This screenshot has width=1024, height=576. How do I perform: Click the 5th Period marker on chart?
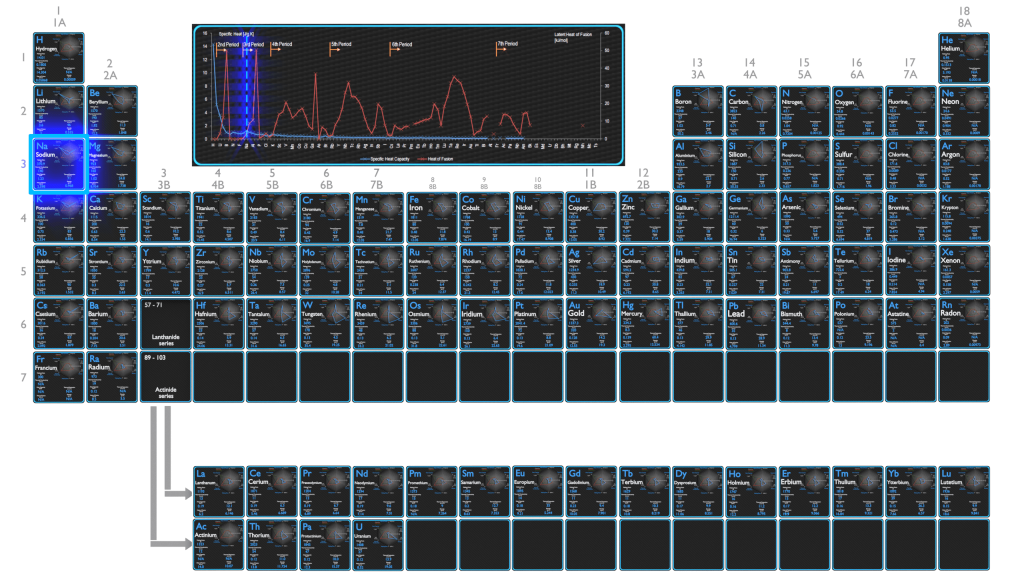coord(341,45)
